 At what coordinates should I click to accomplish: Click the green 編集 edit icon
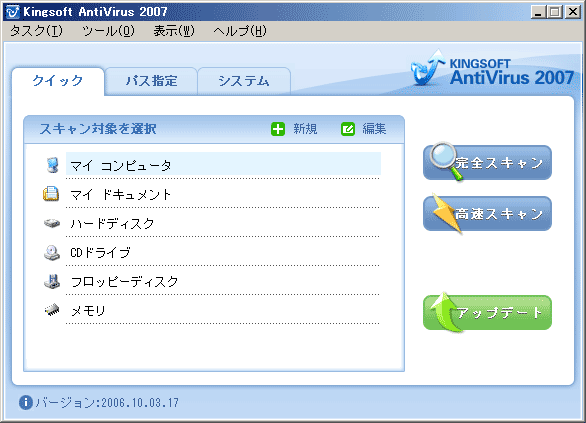click(x=348, y=129)
